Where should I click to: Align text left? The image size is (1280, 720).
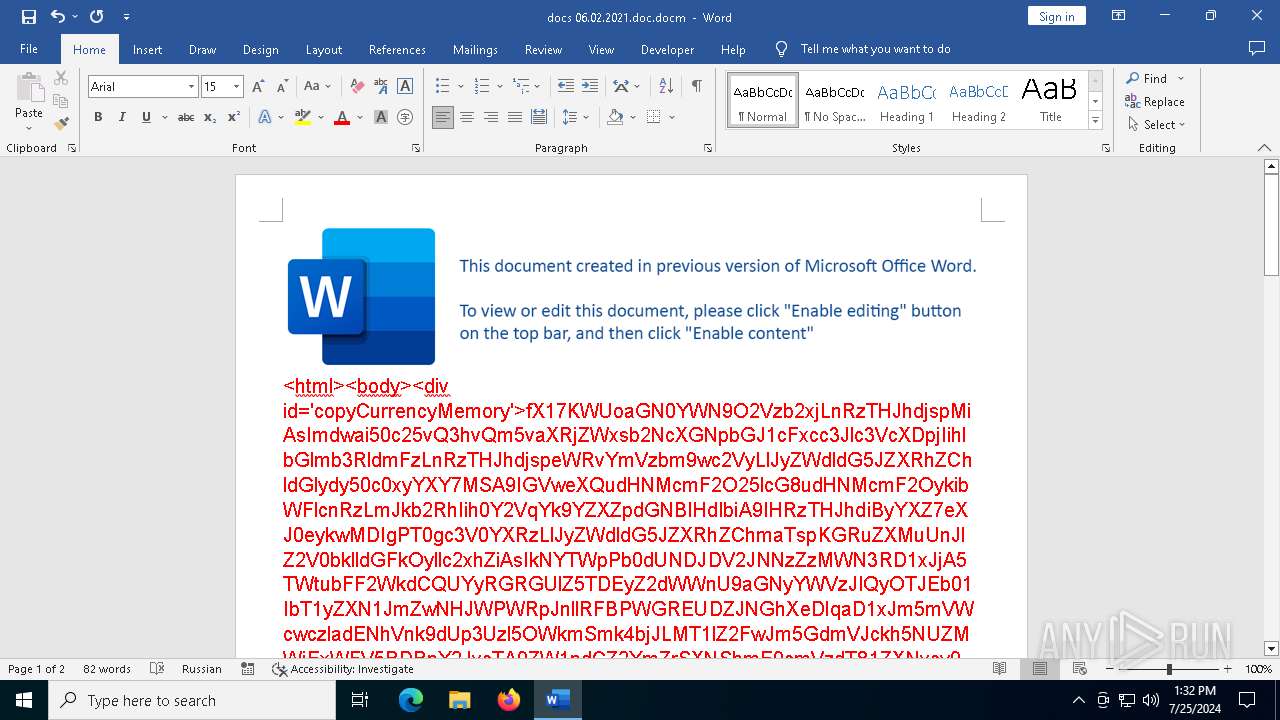click(443, 117)
